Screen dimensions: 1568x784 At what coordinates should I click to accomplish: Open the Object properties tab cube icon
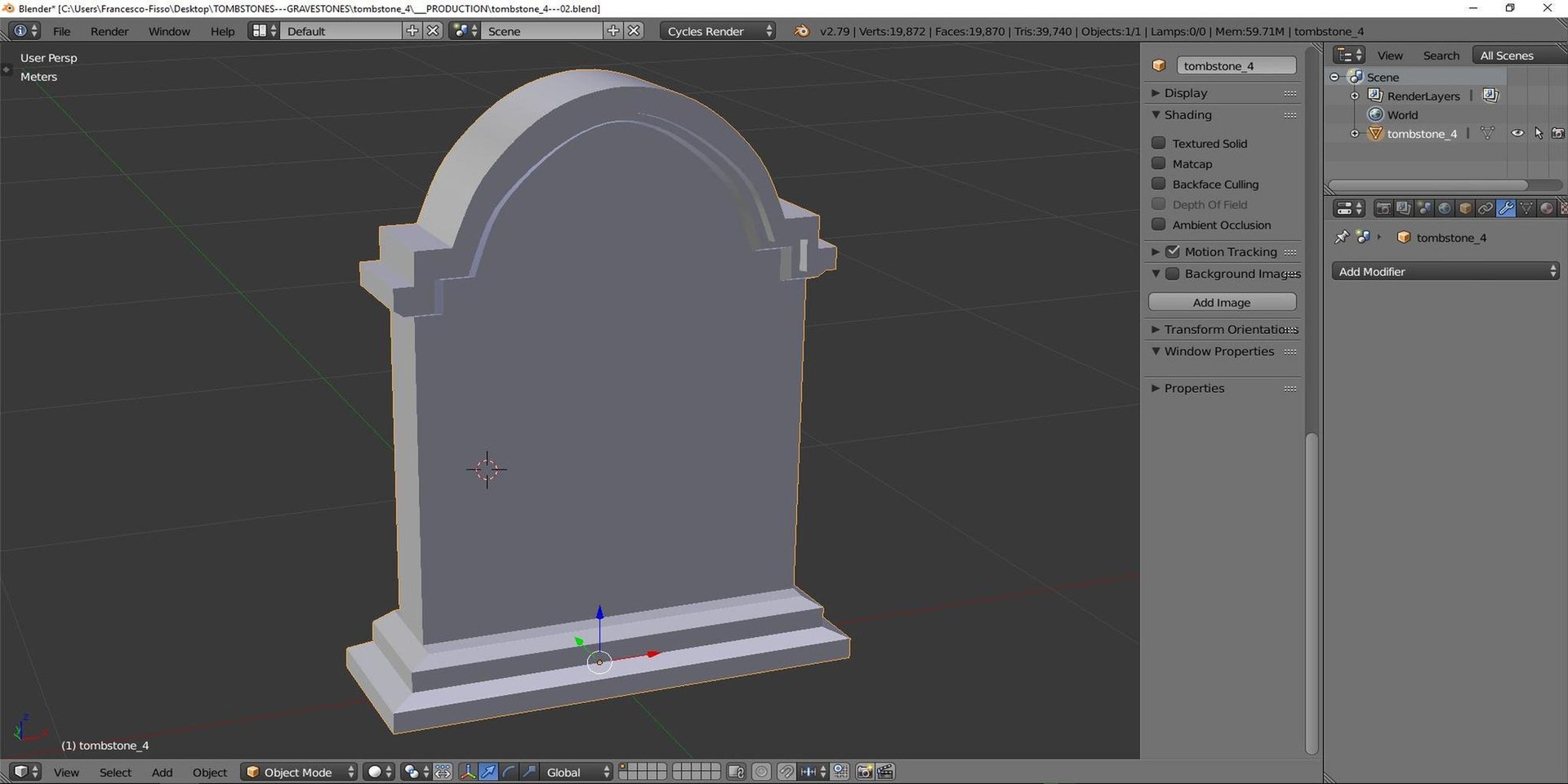[x=1465, y=208]
